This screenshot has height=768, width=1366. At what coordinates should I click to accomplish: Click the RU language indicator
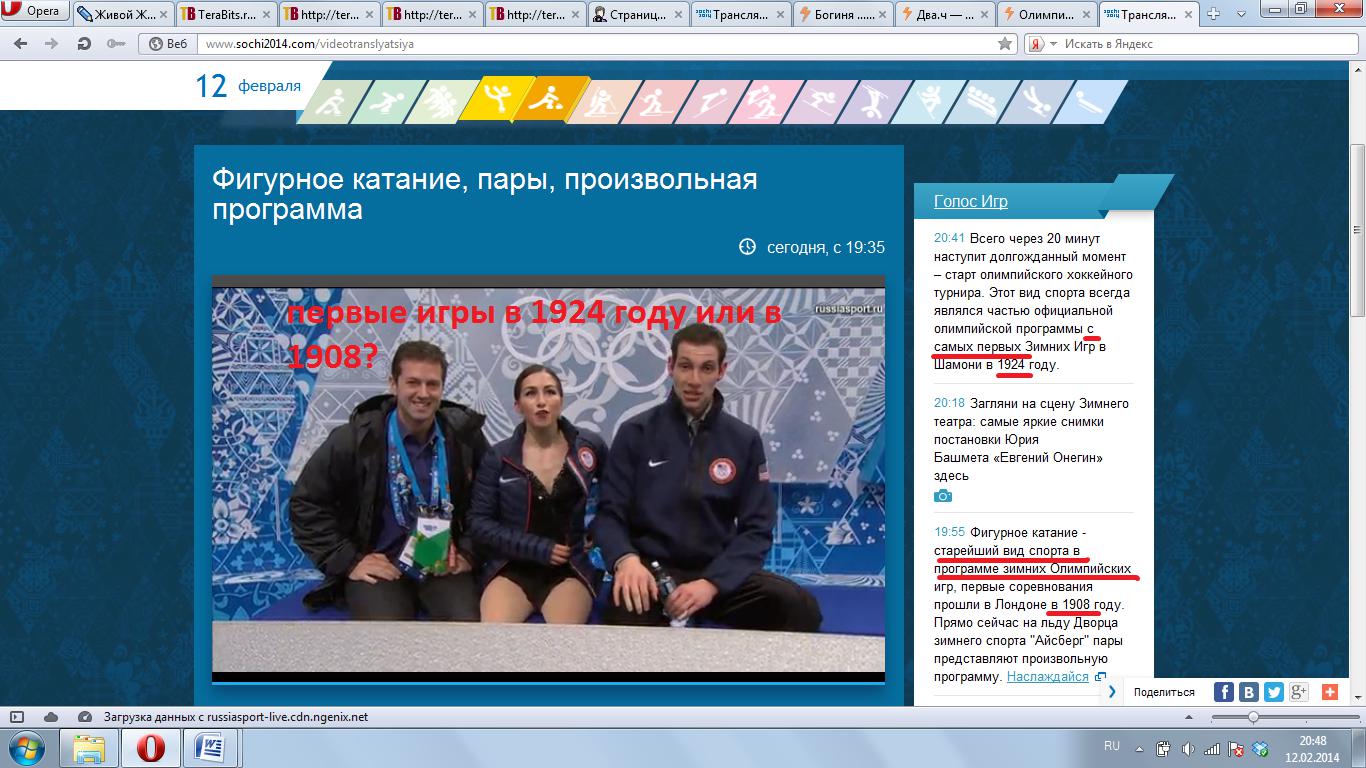tap(1111, 746)
